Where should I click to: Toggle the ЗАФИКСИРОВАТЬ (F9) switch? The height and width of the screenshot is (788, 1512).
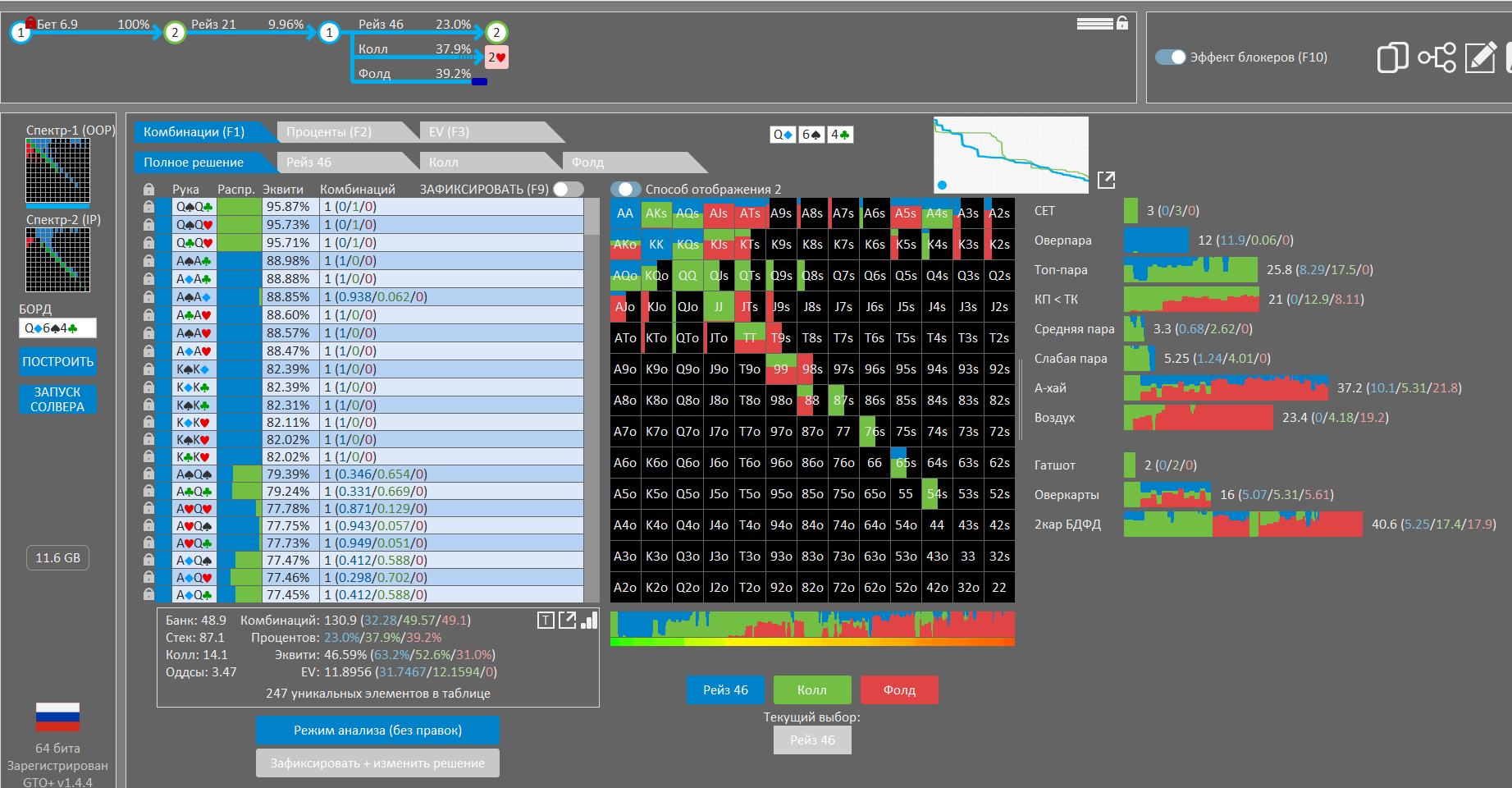point(568,190)
